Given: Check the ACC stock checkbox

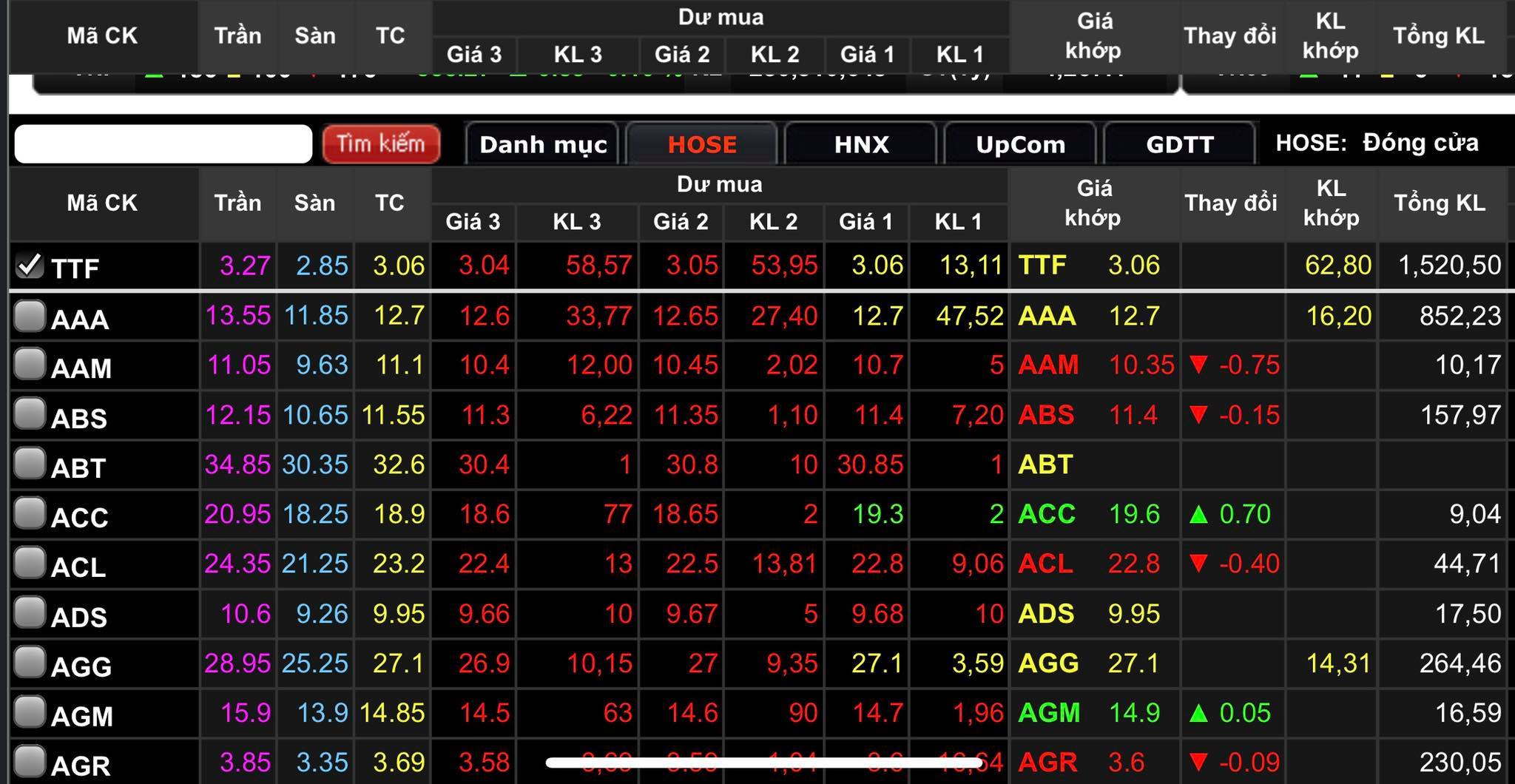Looking at the screenshot, I should (x=30, y=513).
